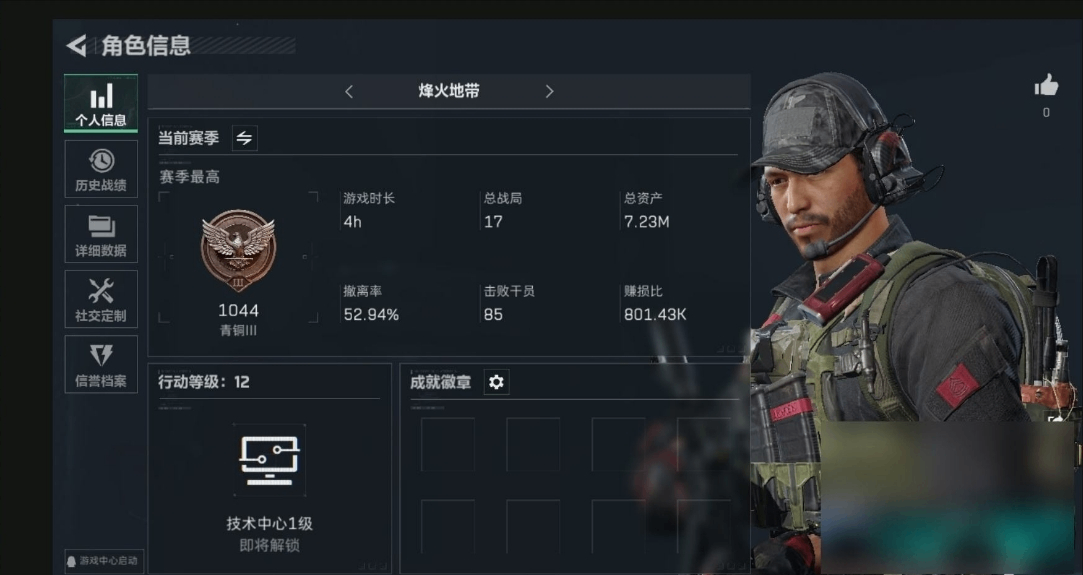Image resolution: width=1083 pixels, height=575 pixels.
Task: Click the 游戏中心启动 notice at bottom
Action: (x=102, y=561)
